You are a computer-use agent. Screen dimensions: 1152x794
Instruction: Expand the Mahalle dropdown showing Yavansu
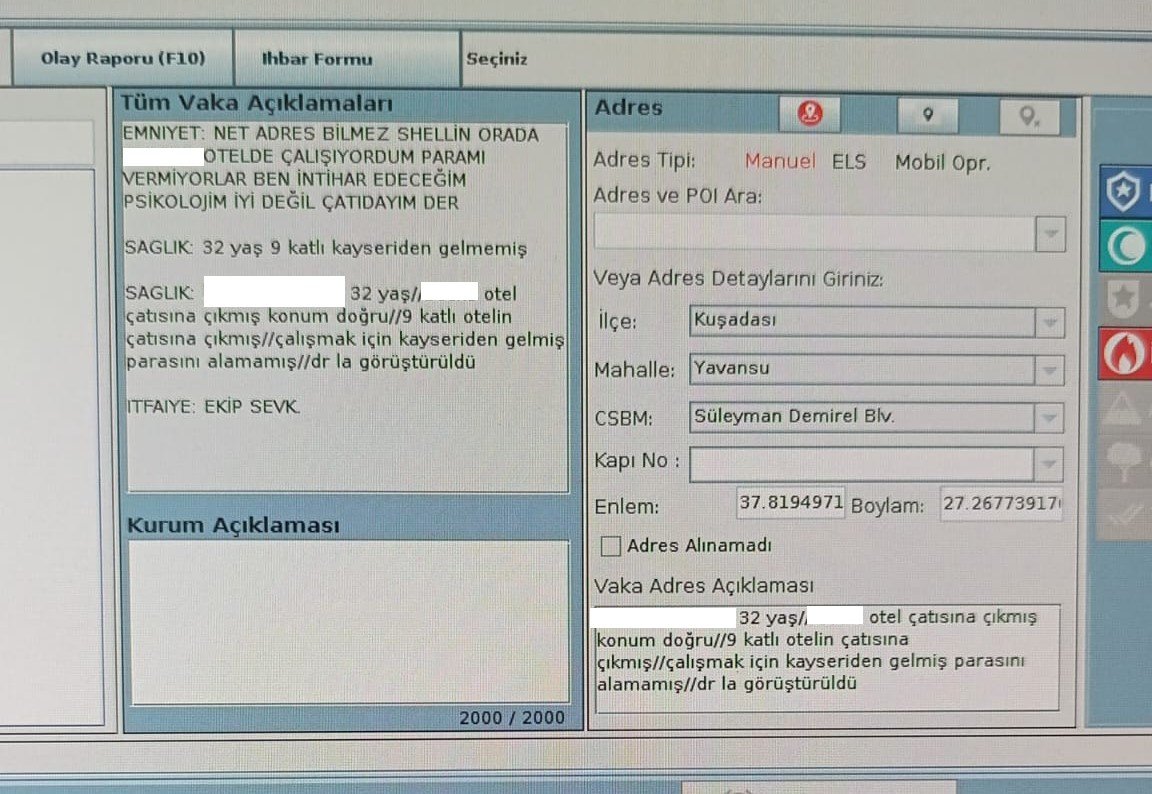coord(1049,370)
